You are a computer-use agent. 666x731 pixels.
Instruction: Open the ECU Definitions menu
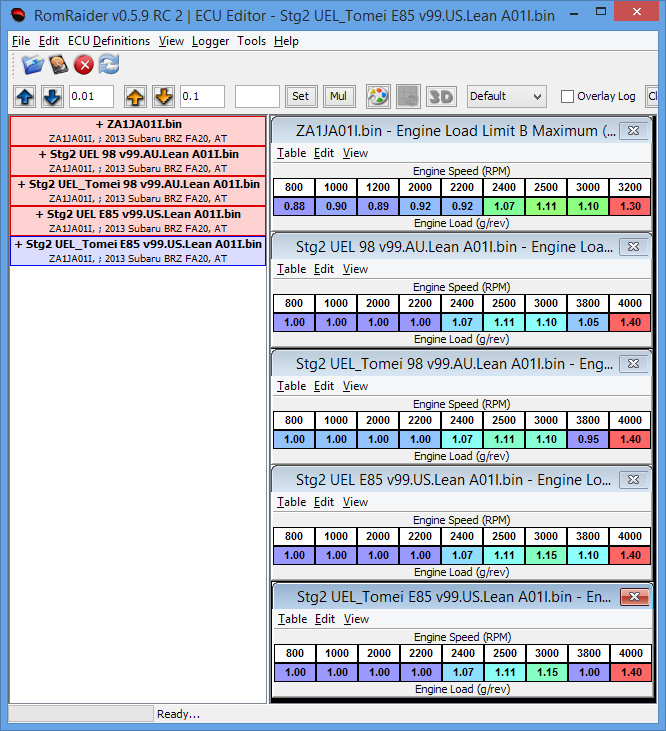(x=109, y=41)
